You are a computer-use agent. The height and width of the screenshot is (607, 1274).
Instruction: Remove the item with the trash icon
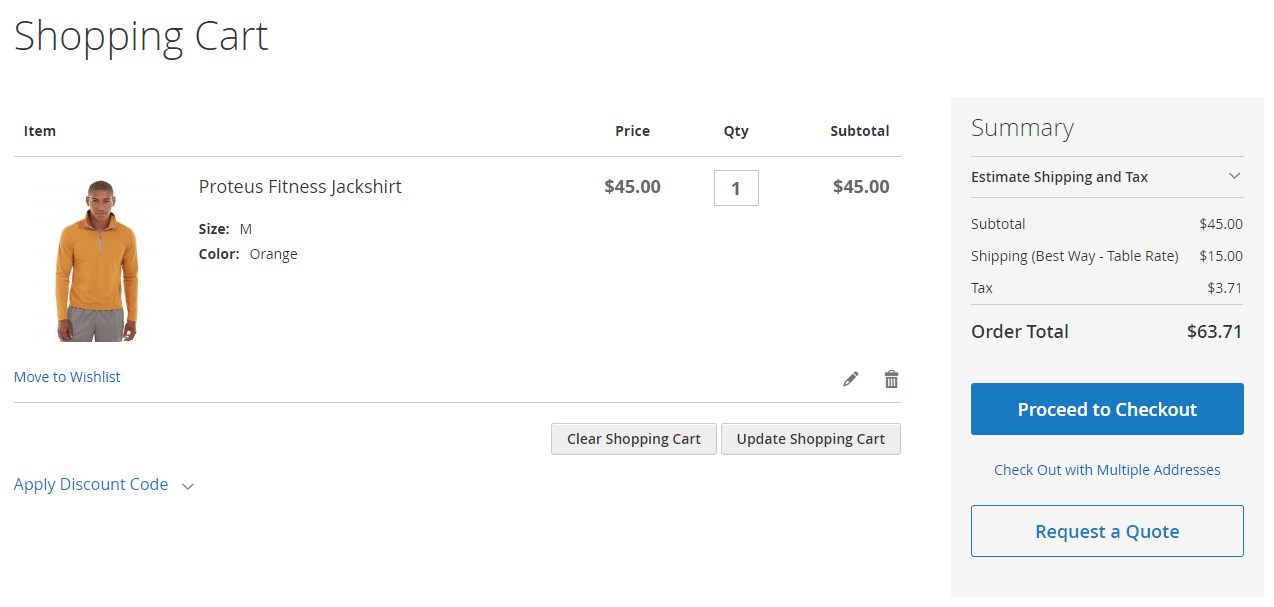tap(891, 379)
